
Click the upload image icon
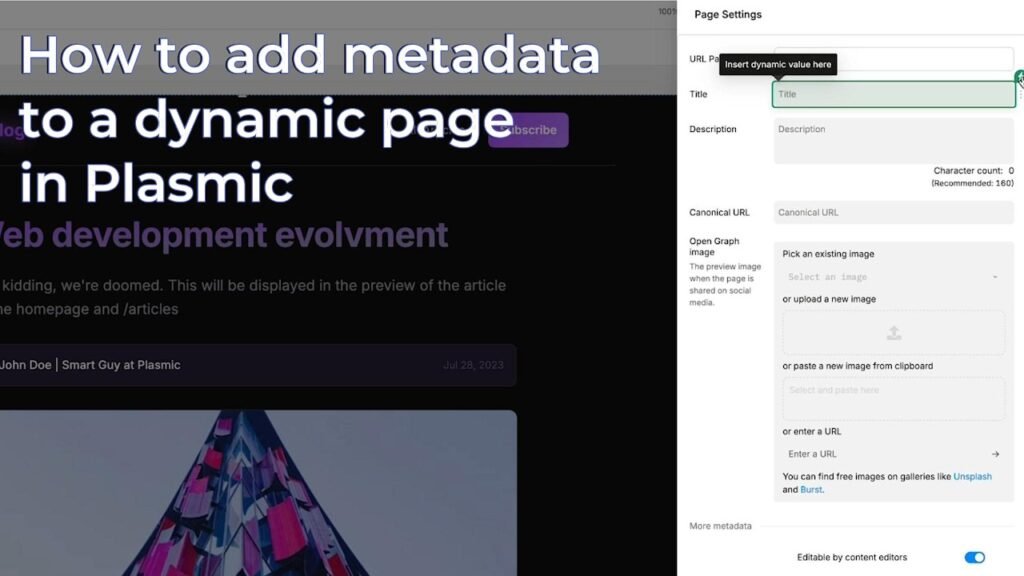[893, 333]
